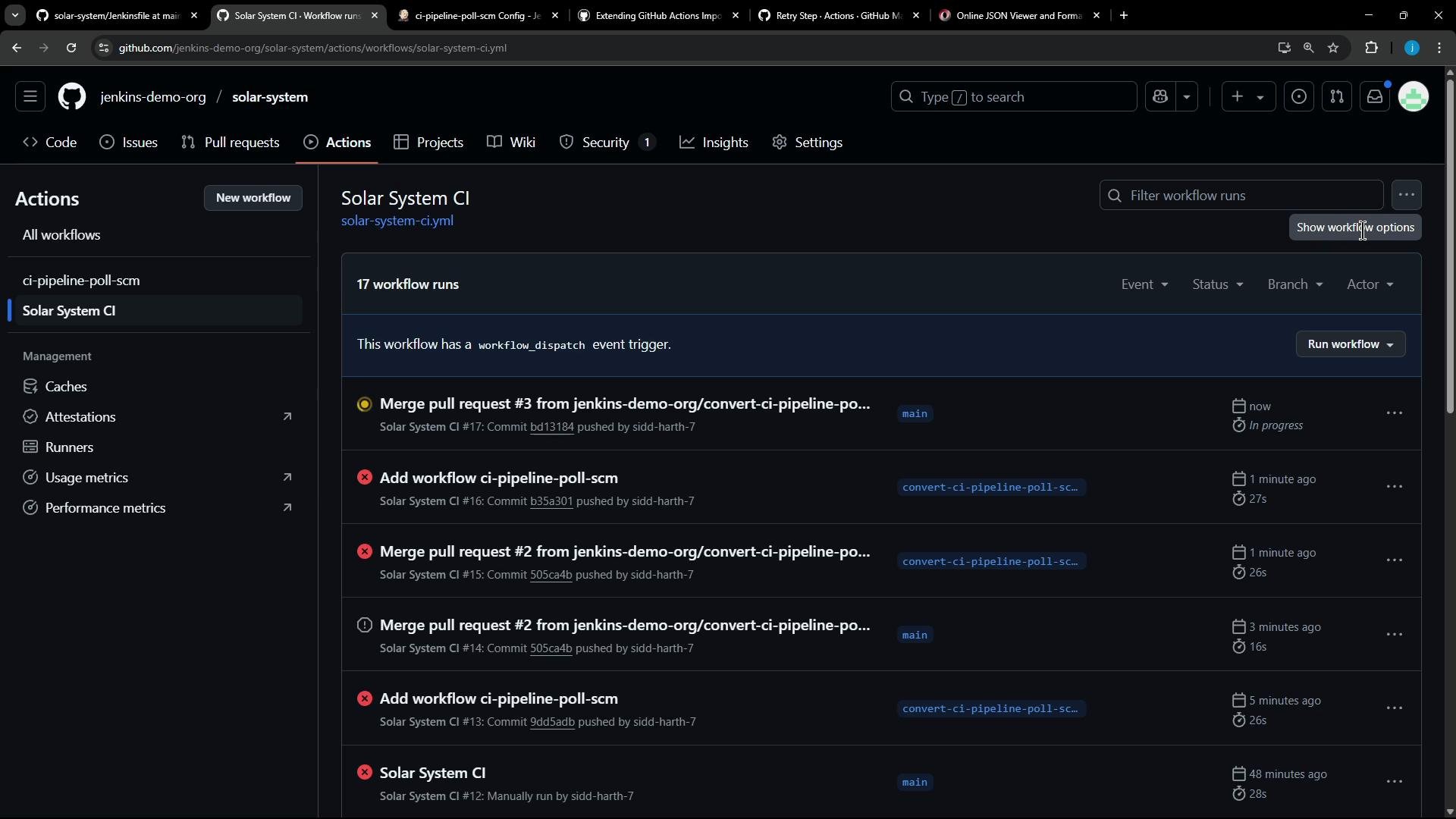The height and width of the screenshot is (819, 1456).
Task: Open the notifications inbox icon
Action: pos(1375,97)
